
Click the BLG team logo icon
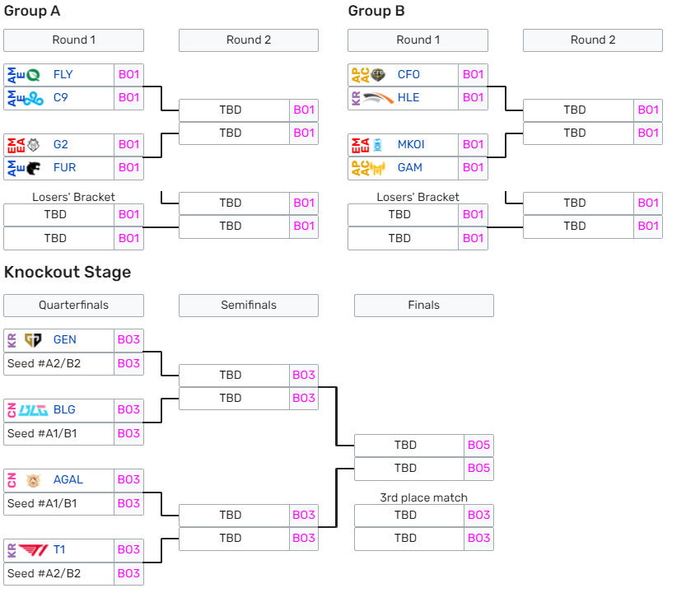(33, 410)
